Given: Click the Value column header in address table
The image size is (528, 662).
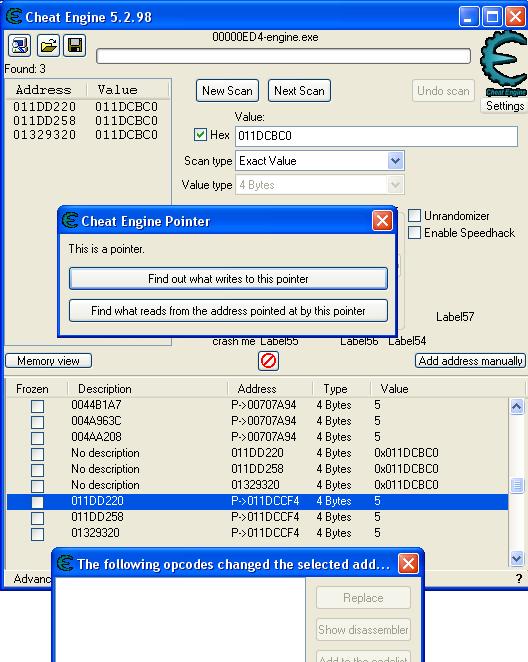Looking at the screenshot, I should (x=447, y=389).
